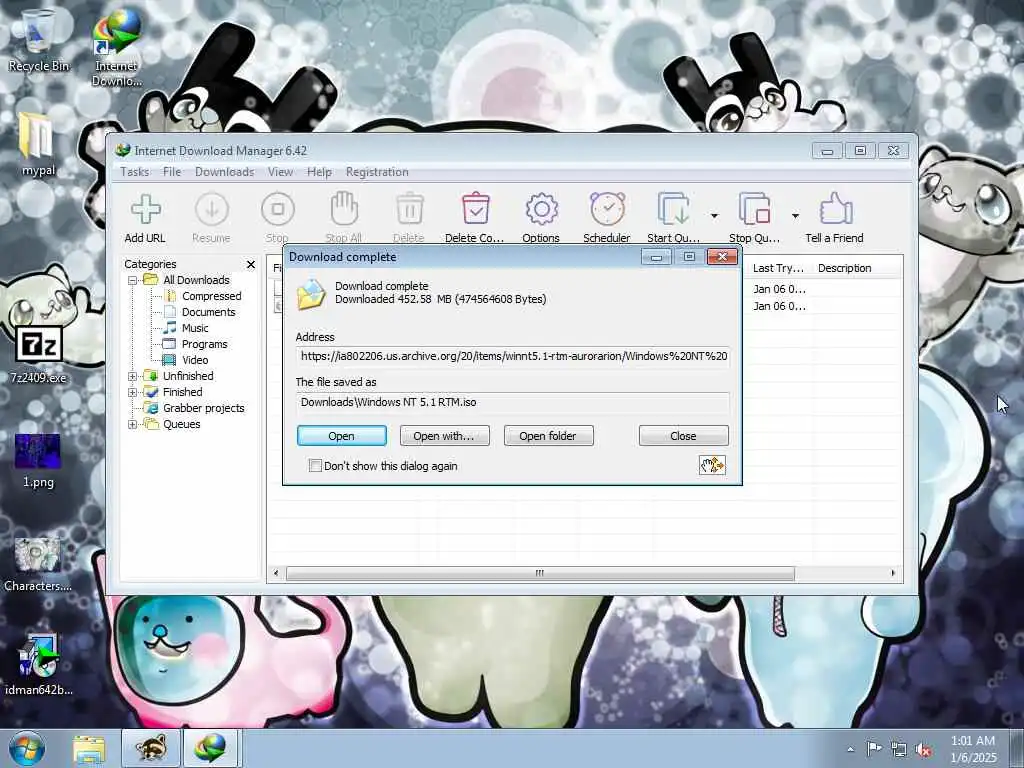Screen dimensions: 1024x768
Task: Click the taskbar clock showing 1:01 AM
Action: tap(973, 749)
